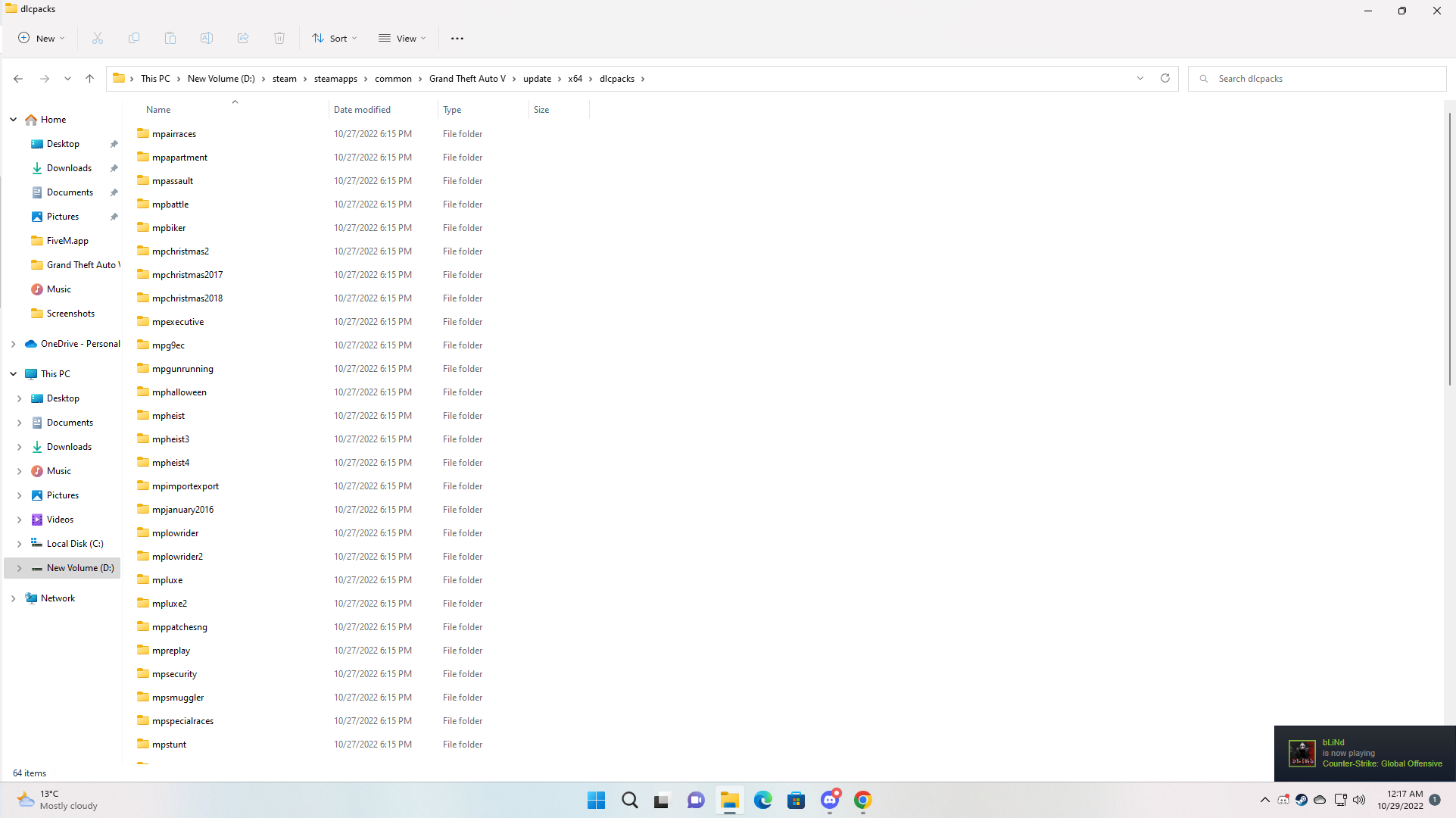The height and width of the screenshot is (818, 1456).
Task: Select the mpchristmas2017 folder
Action: pos(187,275)
